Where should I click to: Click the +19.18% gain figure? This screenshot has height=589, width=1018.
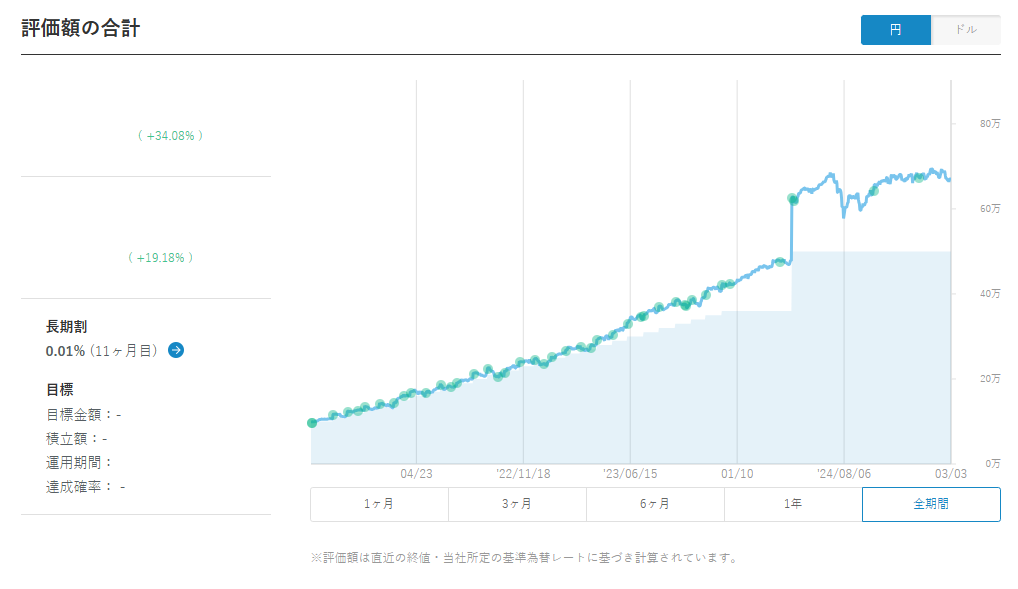click(x=160, y=257)
